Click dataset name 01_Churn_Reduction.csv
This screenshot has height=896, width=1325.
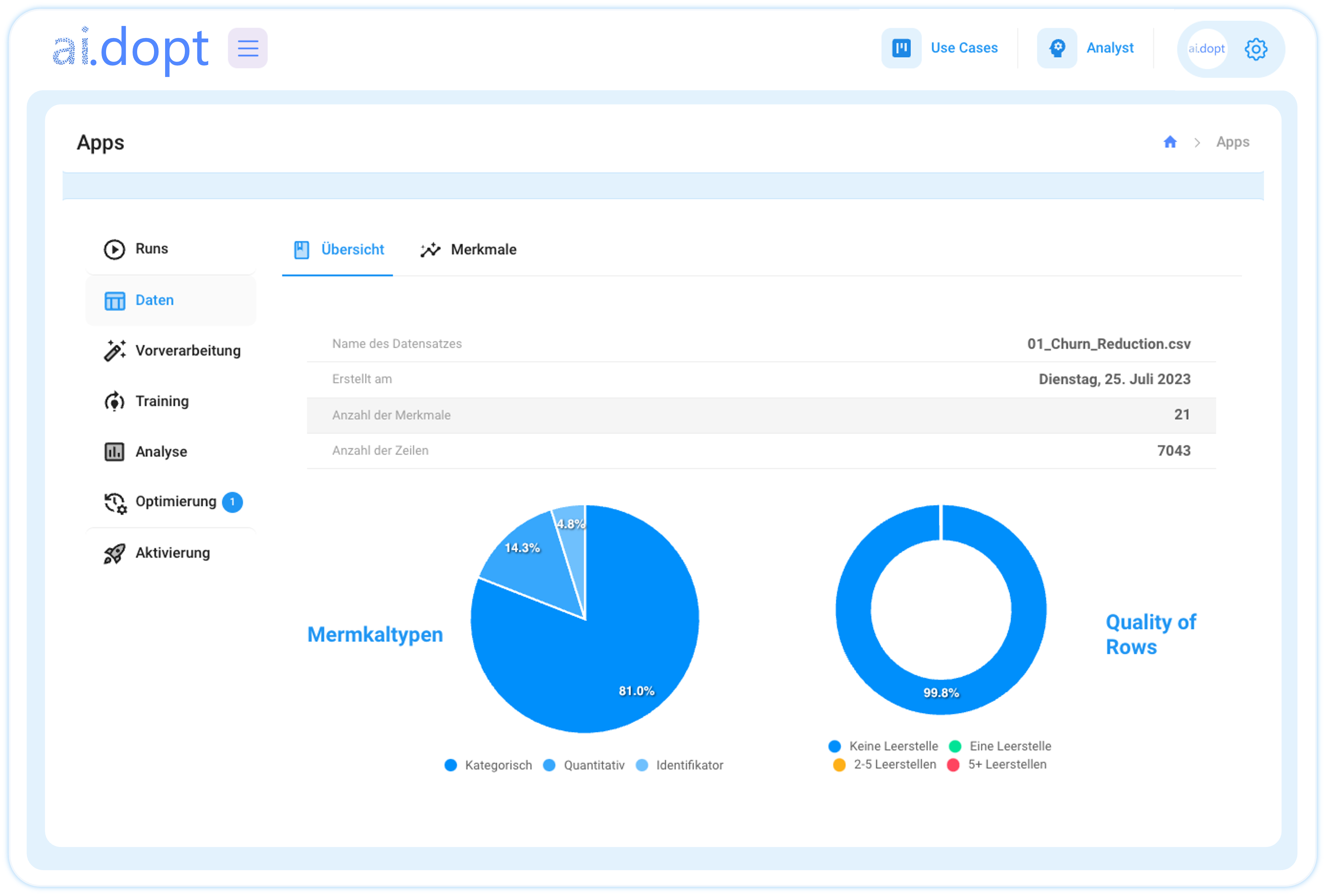coord(1108,344)
